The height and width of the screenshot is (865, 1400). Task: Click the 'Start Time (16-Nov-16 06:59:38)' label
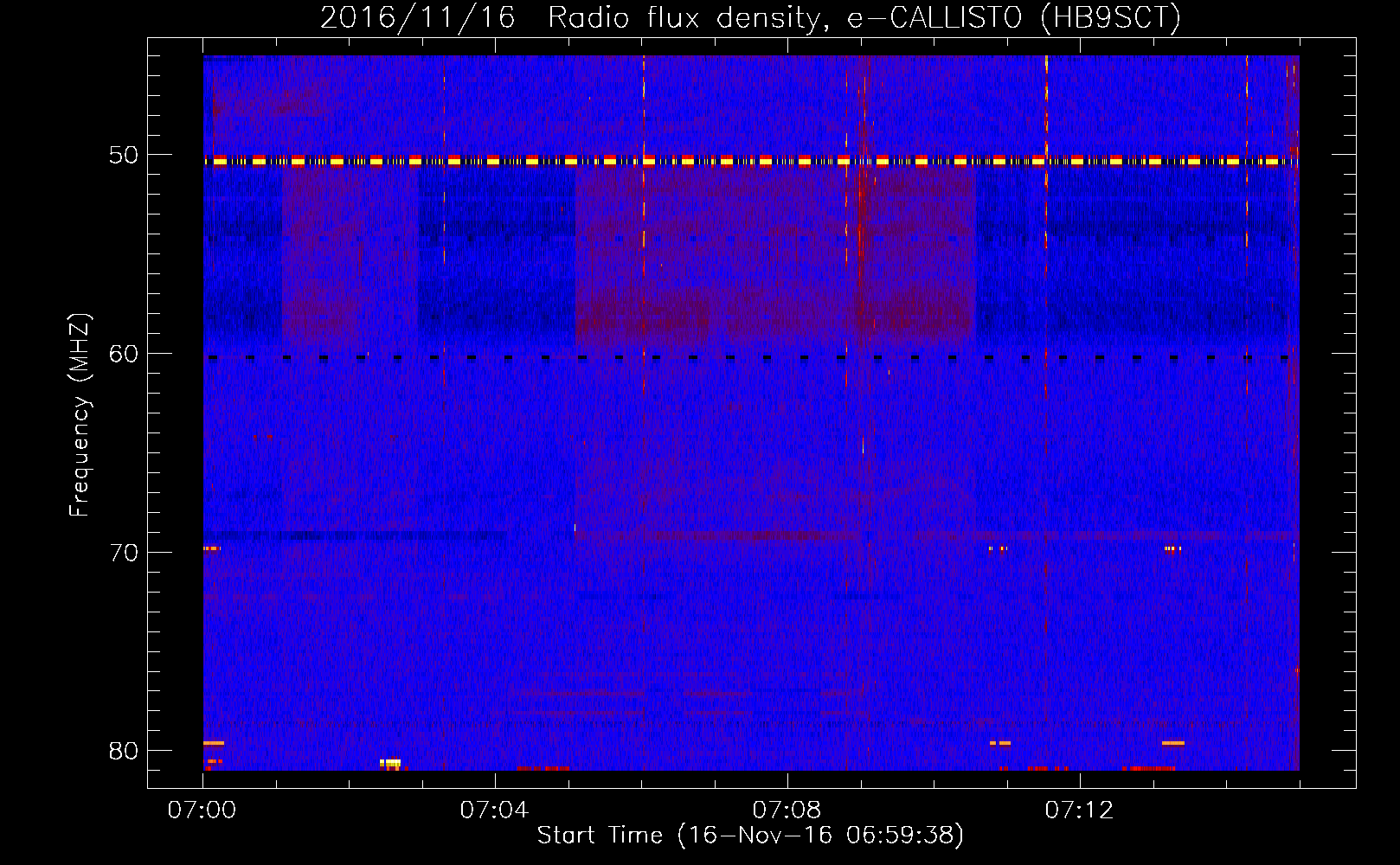pyautogui.click(x=750, y=836)
